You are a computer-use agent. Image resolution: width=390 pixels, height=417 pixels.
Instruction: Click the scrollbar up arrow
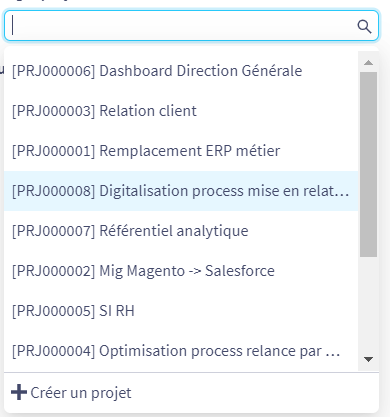(368, 62)
